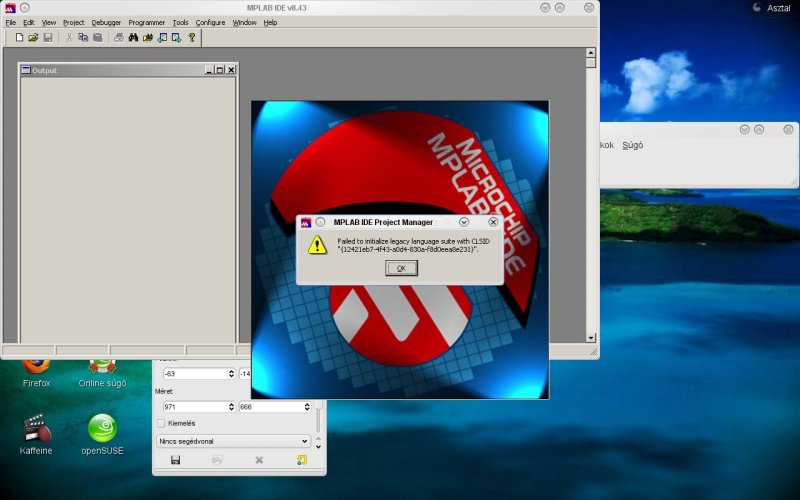The width and height of the screenshot is (800, 500).
Task: Click the stepper arrows of the 666 field
Action: point(307,407)
